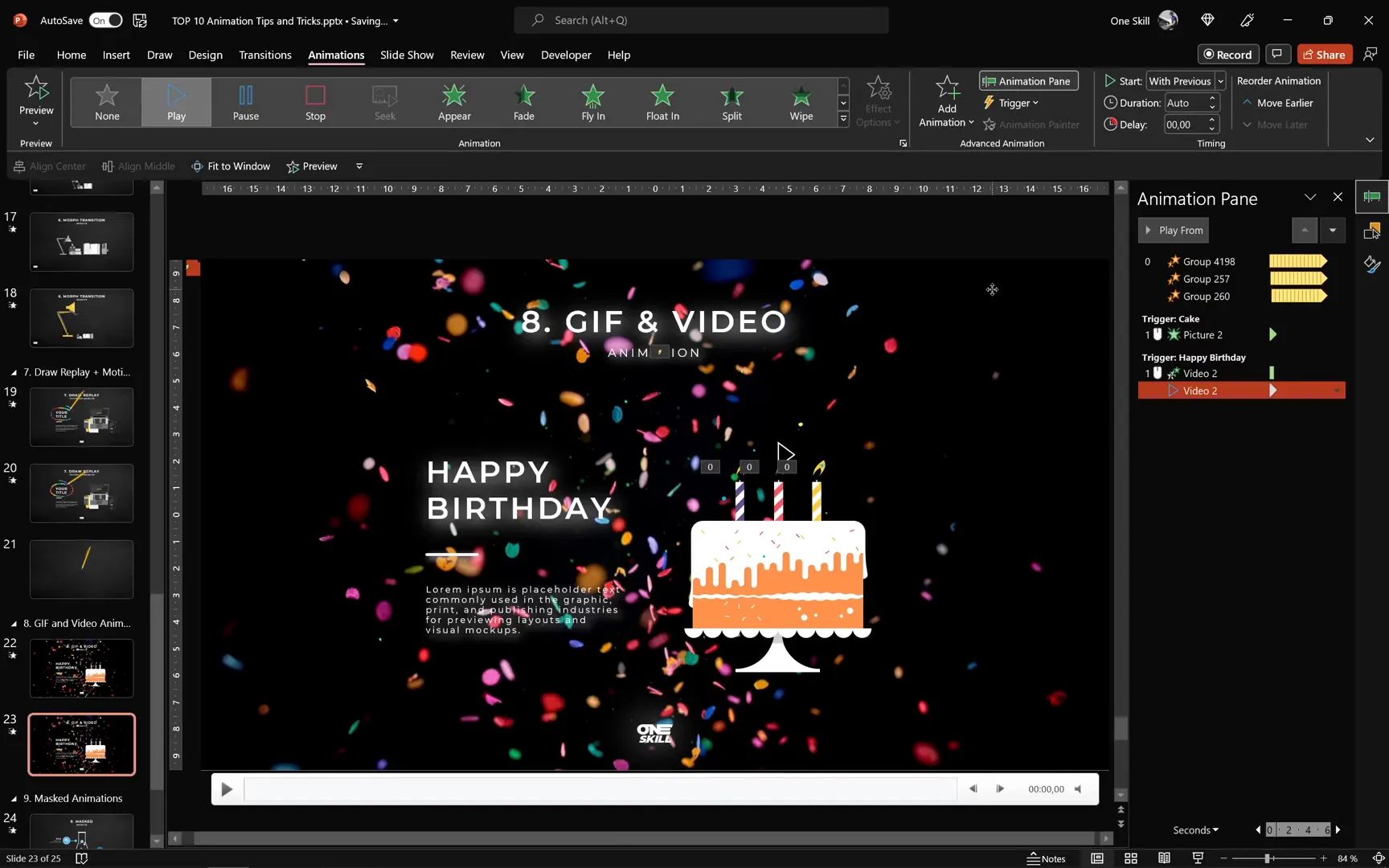The height and width of the screenshot is (868, 1389).
Task: Click the Search box
Action: [701, 20]
